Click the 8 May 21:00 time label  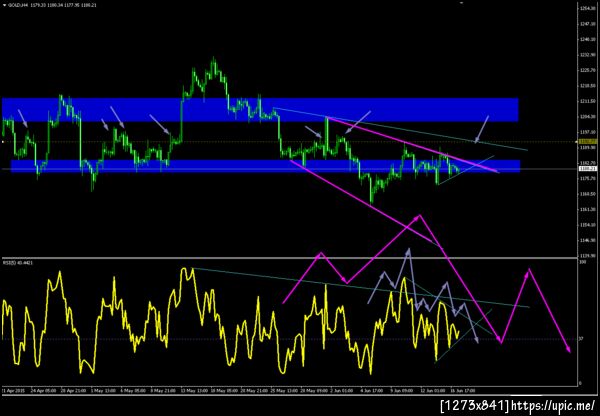pyautogui.click(x=161, y=391)
